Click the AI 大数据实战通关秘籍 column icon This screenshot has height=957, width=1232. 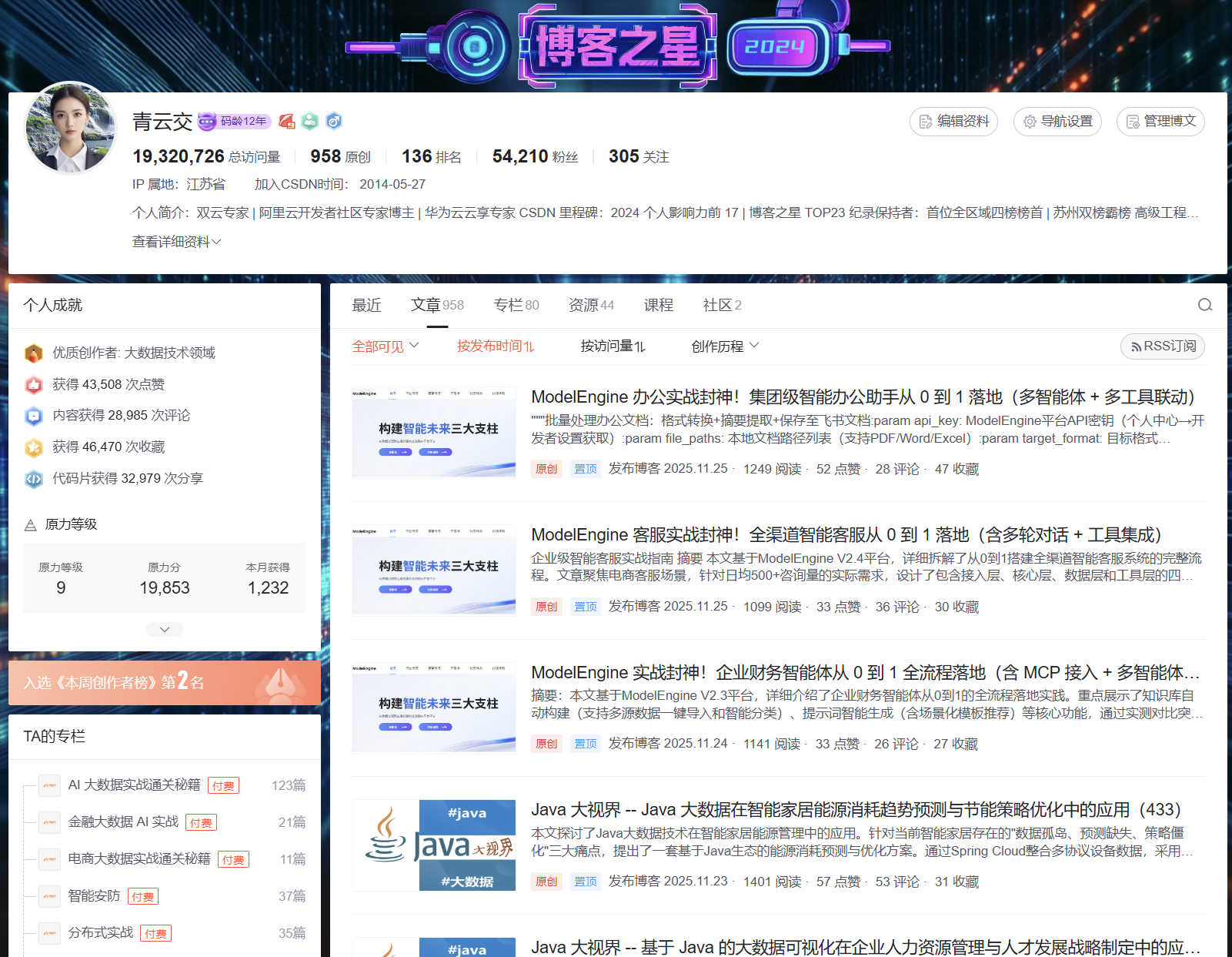49,785
